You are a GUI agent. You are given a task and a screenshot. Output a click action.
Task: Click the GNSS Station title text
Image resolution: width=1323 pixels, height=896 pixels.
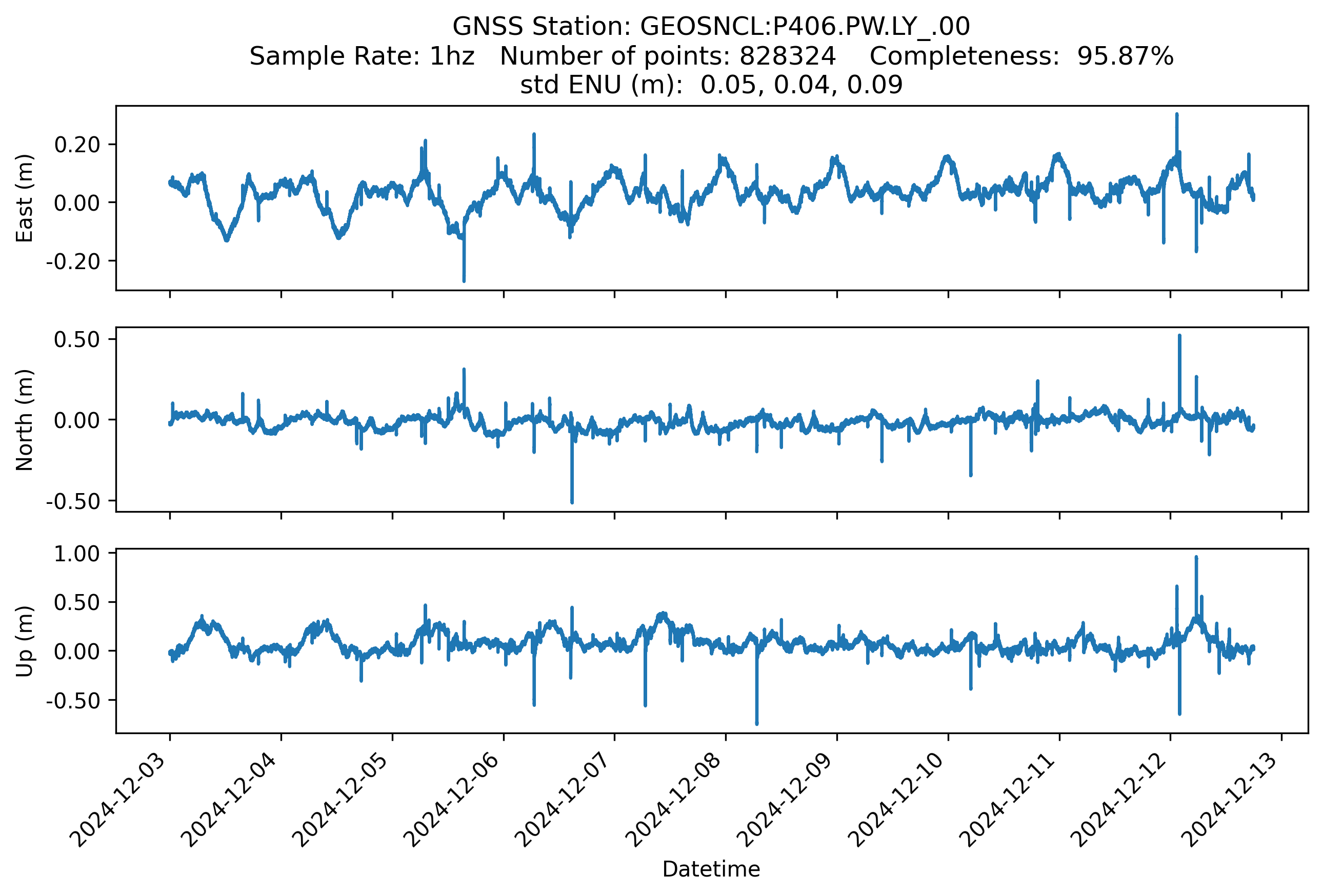711,26
